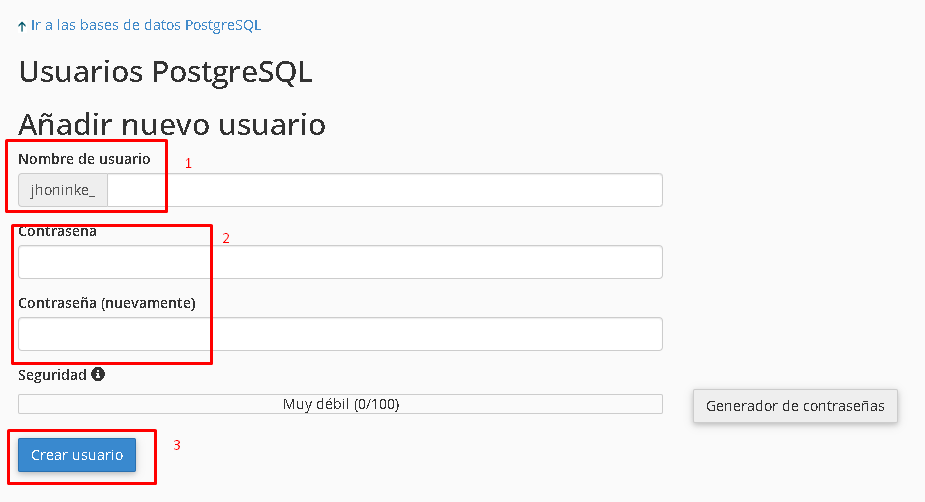The image size is (925, 502).
Task: Click the 'Usuarios PostgreSQL' page heading
Action: tap(165, 72)
